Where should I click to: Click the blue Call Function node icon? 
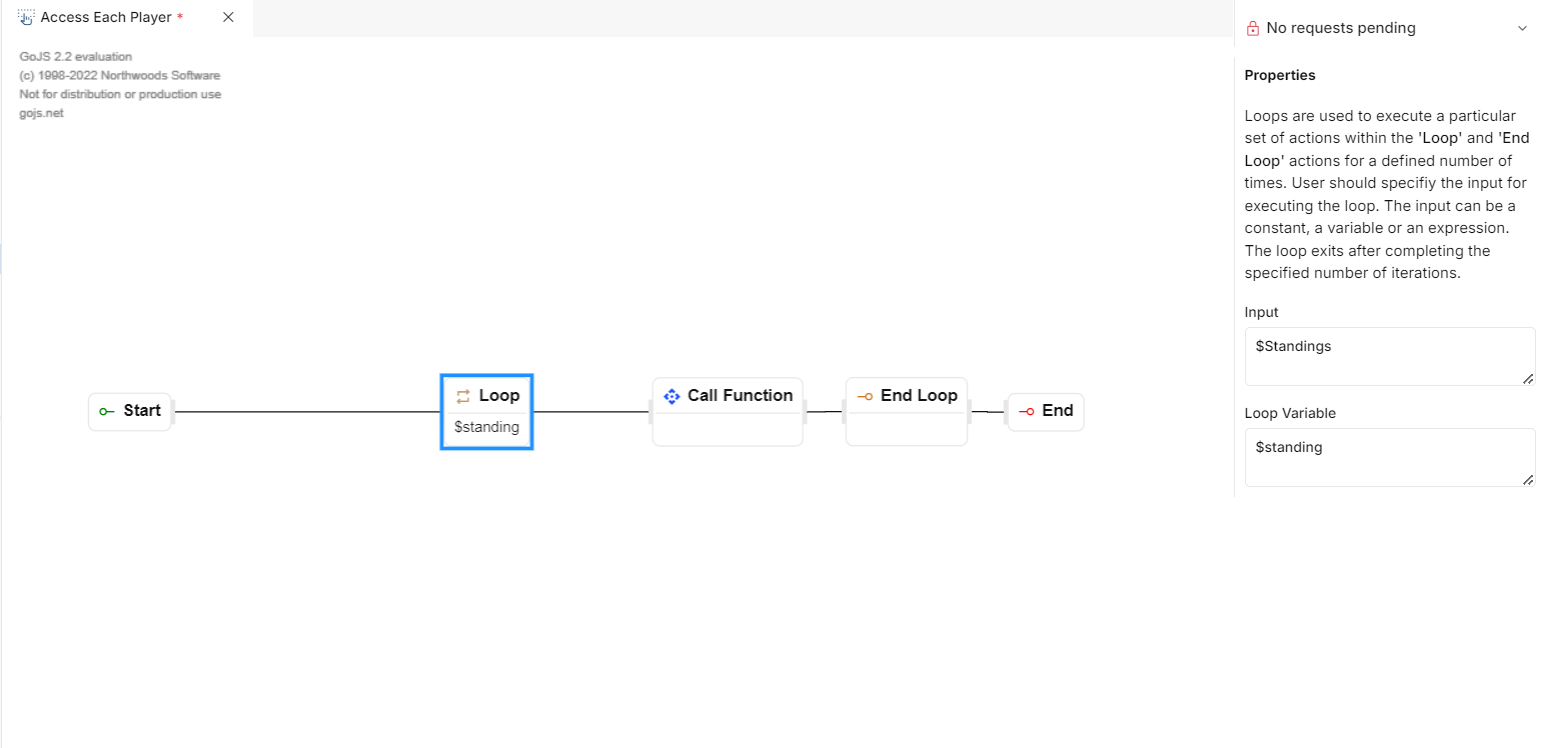tap(671, 396)
